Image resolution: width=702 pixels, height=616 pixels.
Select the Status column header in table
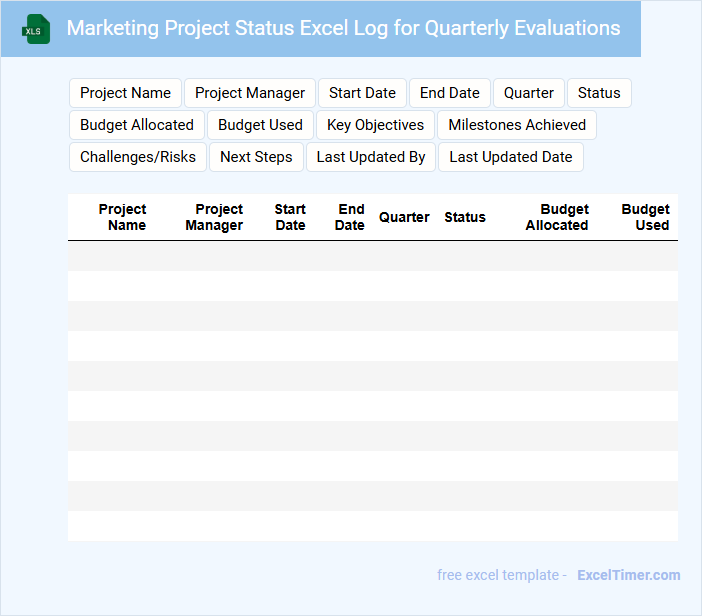point(465,217)
